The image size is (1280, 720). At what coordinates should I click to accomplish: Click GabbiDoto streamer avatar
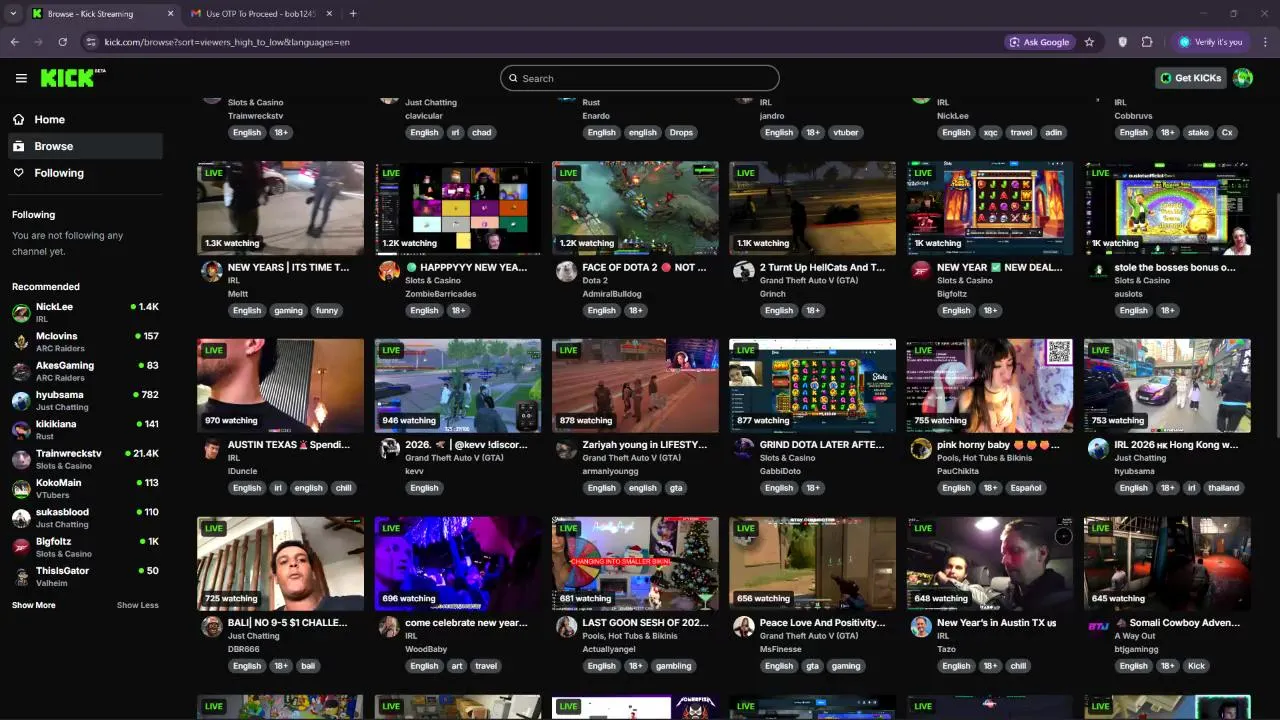[x=744, y=449]
